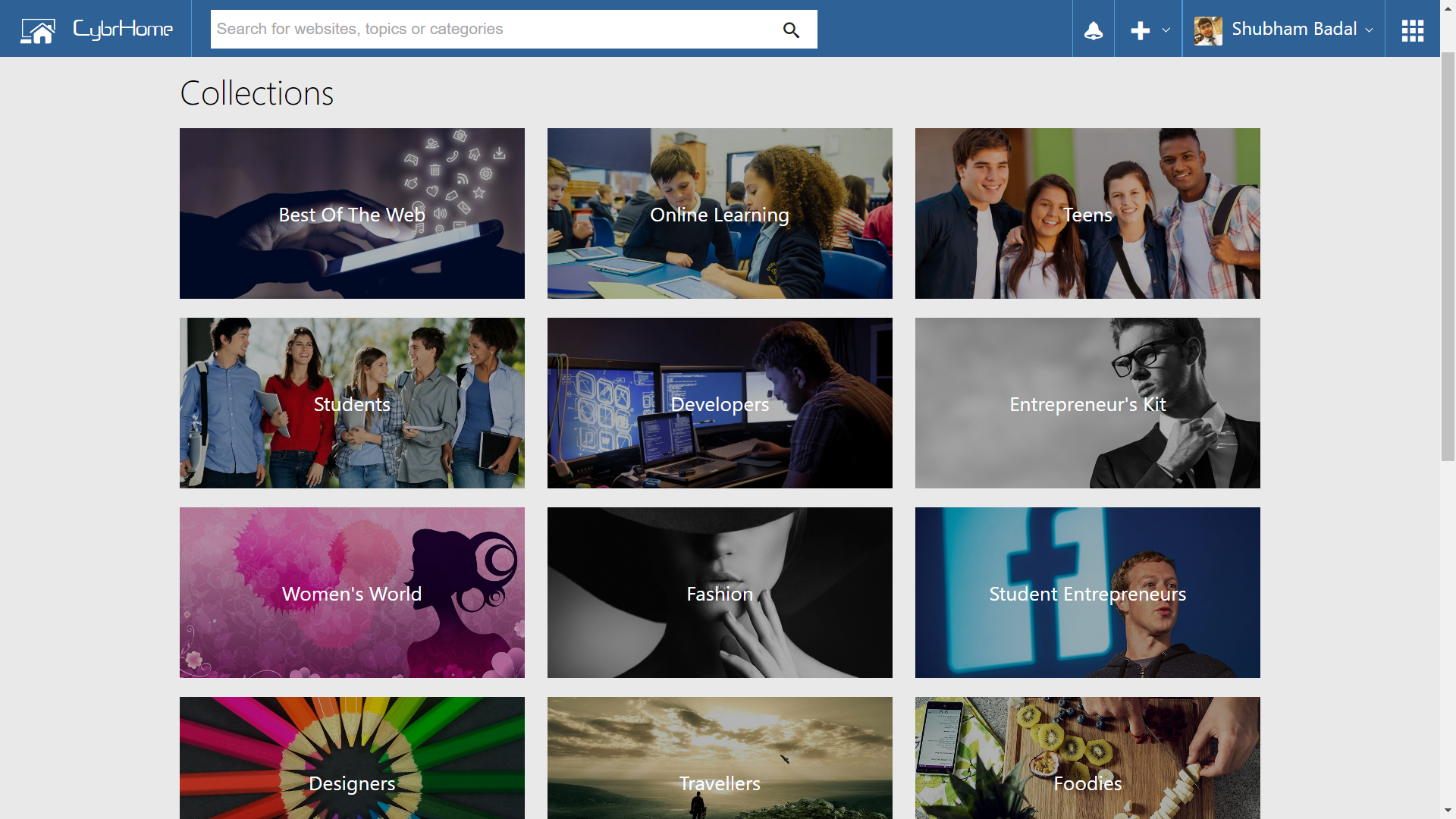Open the Teens collection
1456x819 pixels.
(1087, 213)
